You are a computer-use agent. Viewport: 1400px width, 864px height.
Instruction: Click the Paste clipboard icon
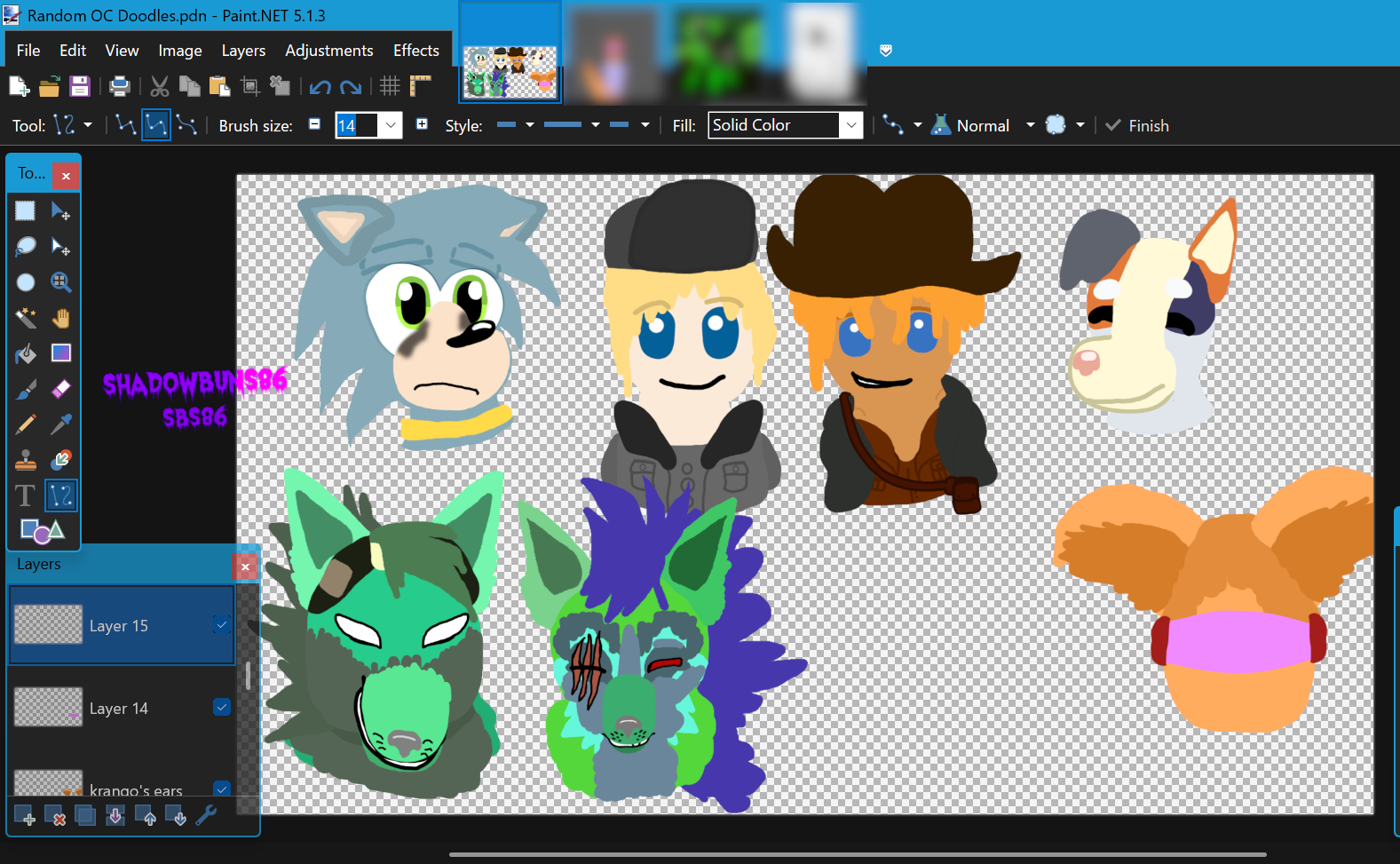coord(219,86)
